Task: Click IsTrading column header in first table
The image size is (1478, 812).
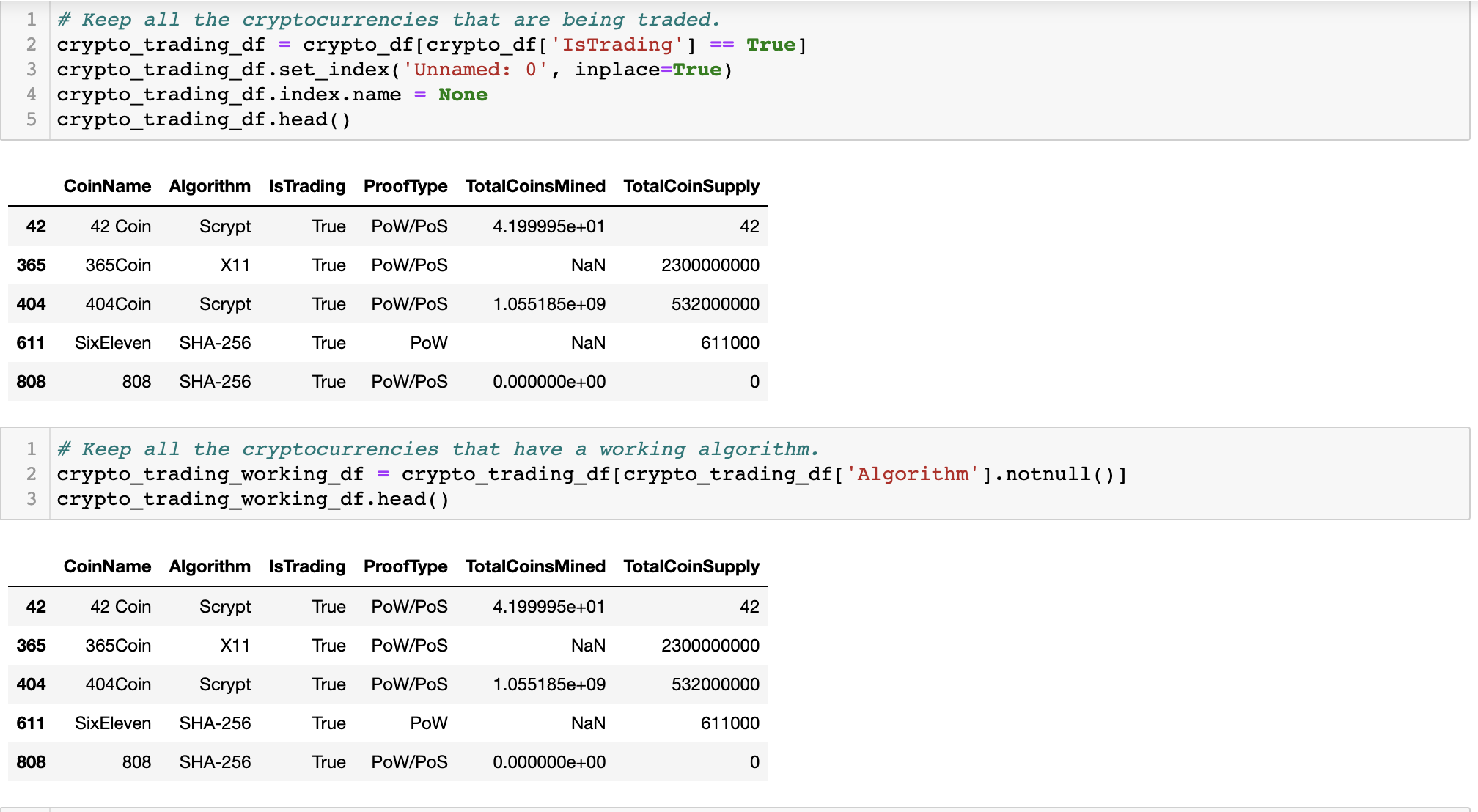Action: point(306,186)
